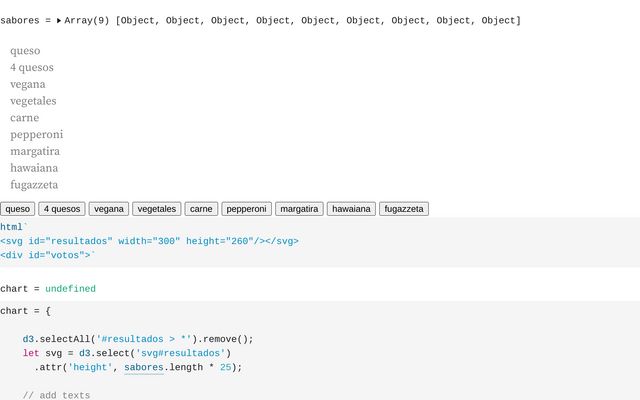
Task: Click 'pepperoni' label in the chart list
Action: [37, 134]
